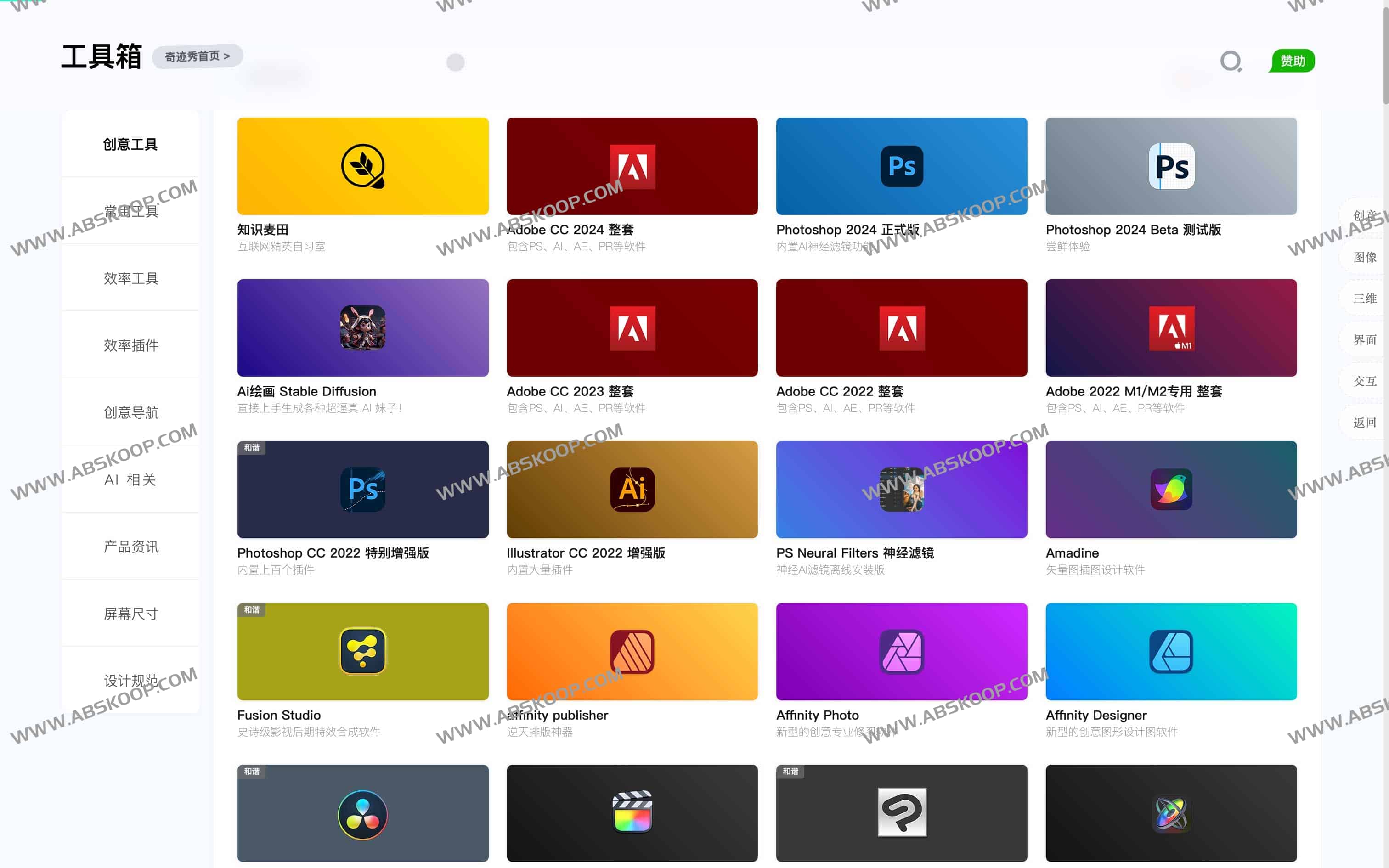Click the Affinity Photo icon
The width and height of the screenshot is (1389, 868).
[902, 651]
